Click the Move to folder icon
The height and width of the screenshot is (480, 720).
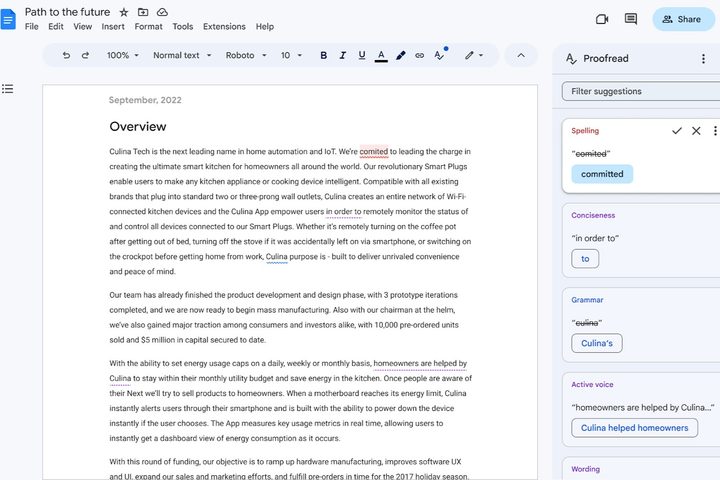click(x=143, y=12)
